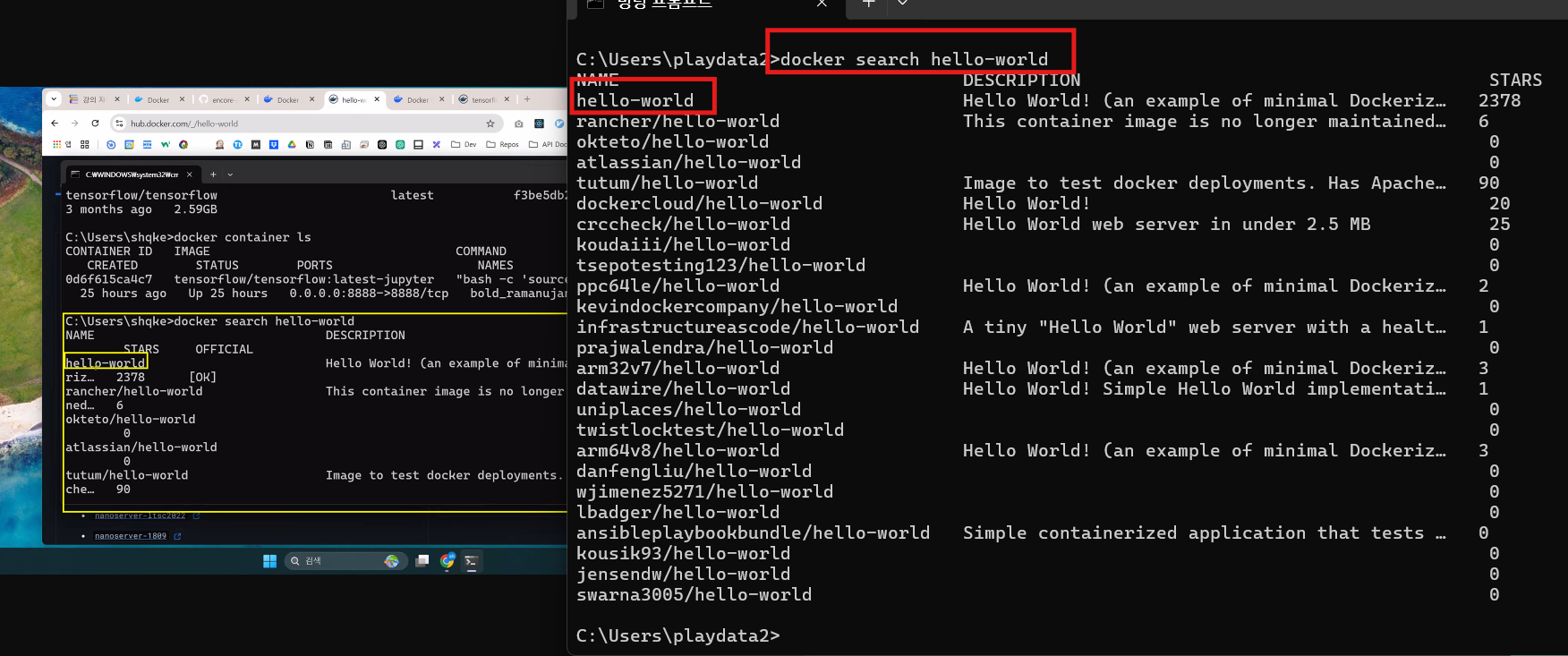Add a new tab in right terminal

coord(867,4)
